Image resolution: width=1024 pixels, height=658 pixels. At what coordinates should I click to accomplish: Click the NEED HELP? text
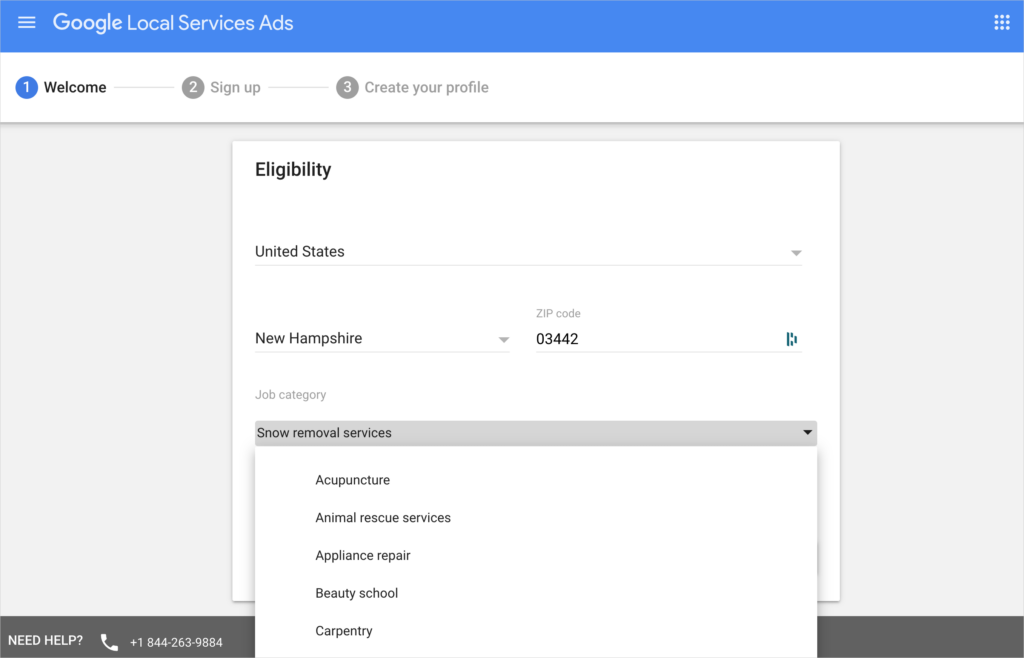[46, 640]
